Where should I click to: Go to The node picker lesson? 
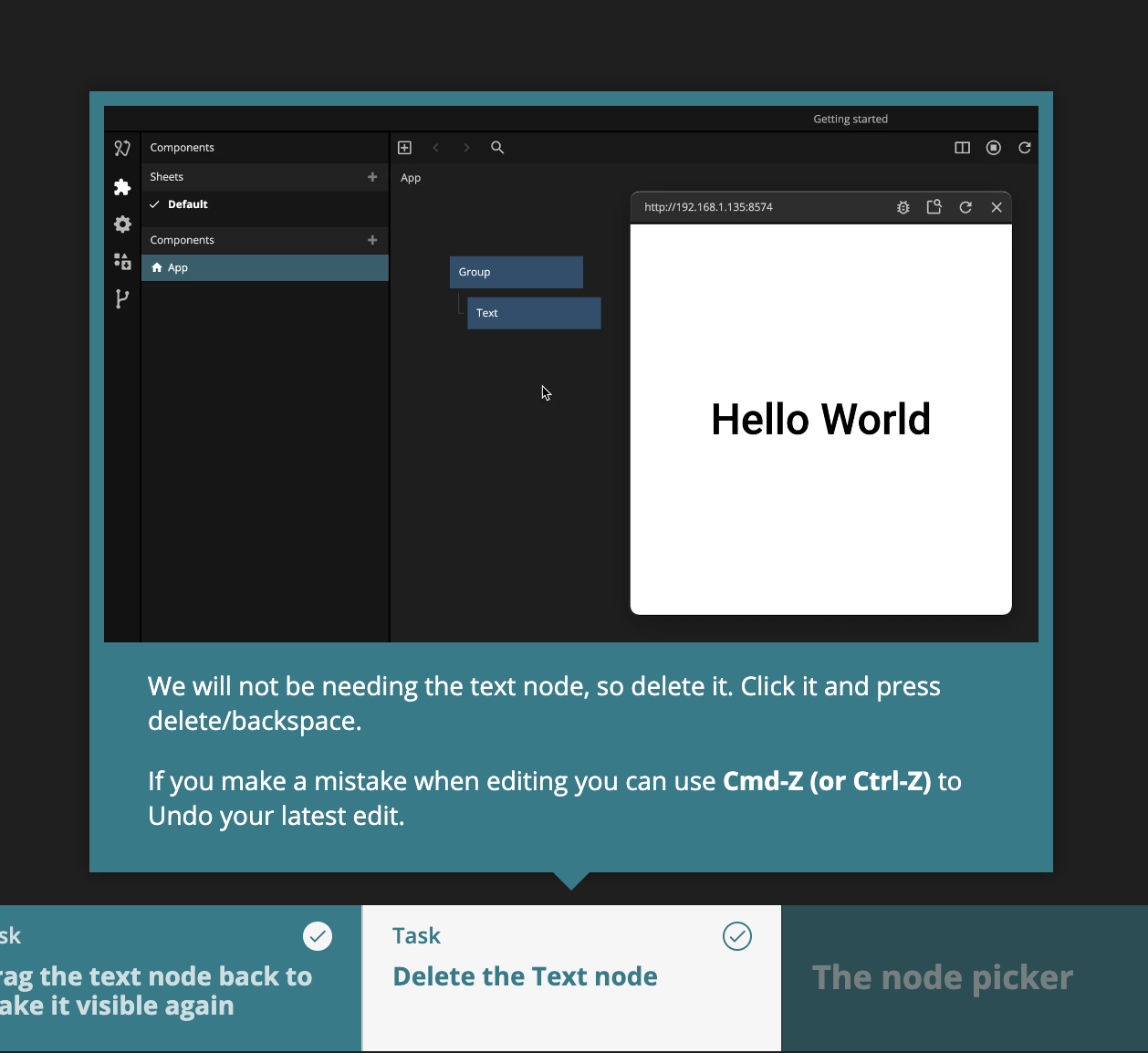tap(942, 977)
